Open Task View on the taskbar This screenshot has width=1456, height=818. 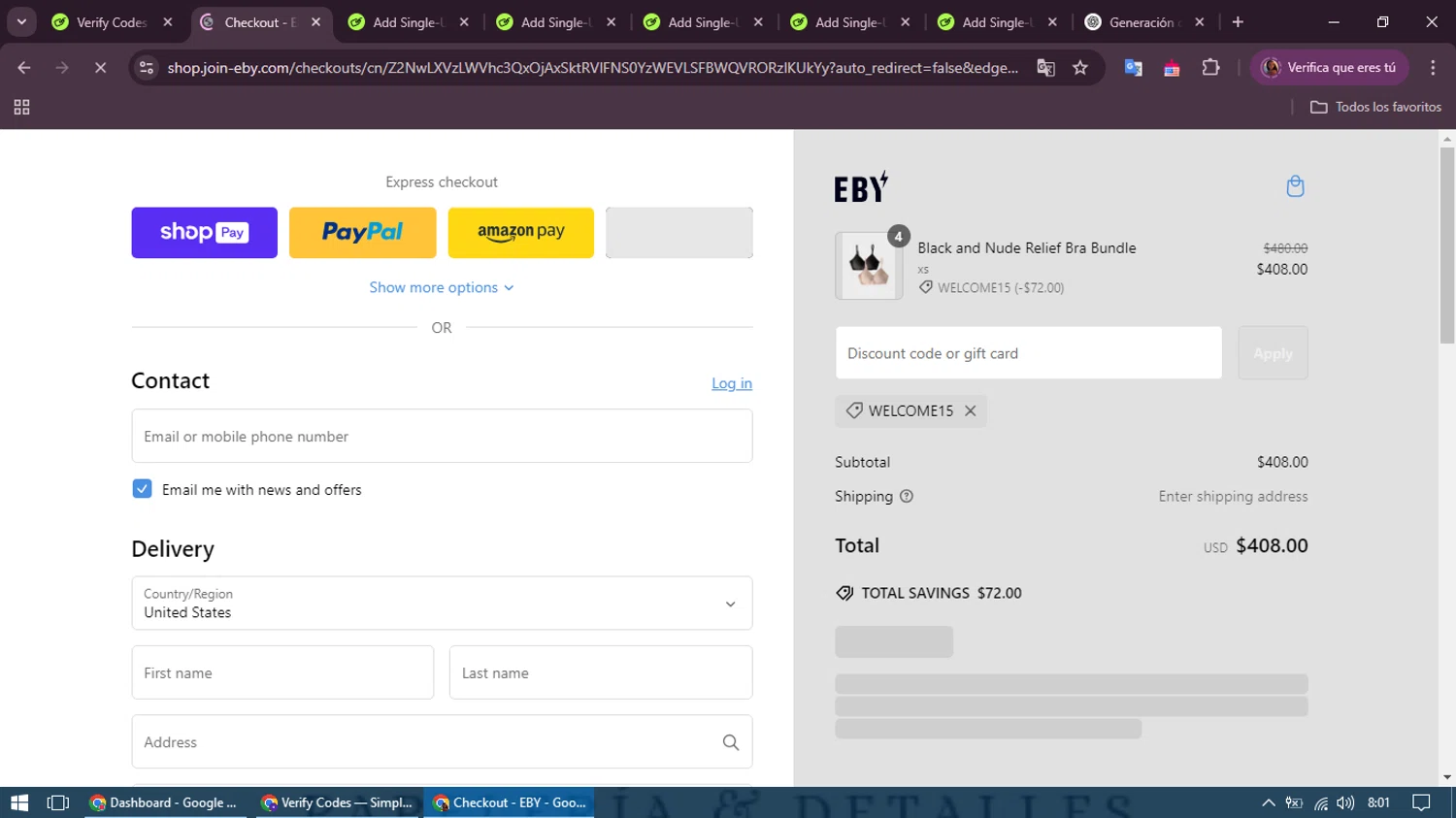click(58, 802)
